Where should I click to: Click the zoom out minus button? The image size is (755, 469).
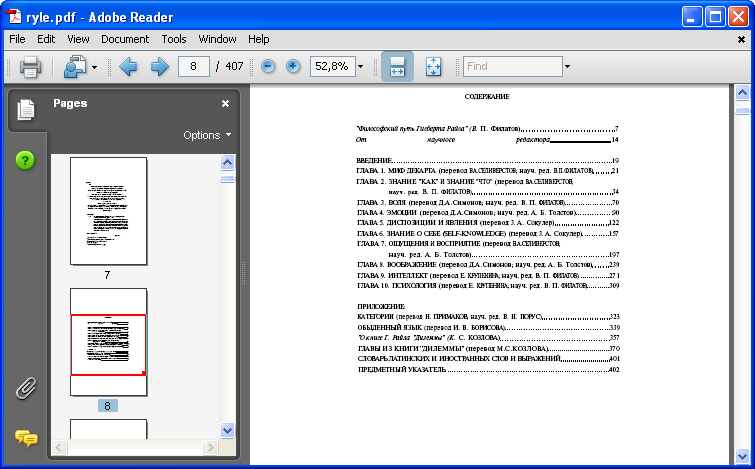point(268,67)
